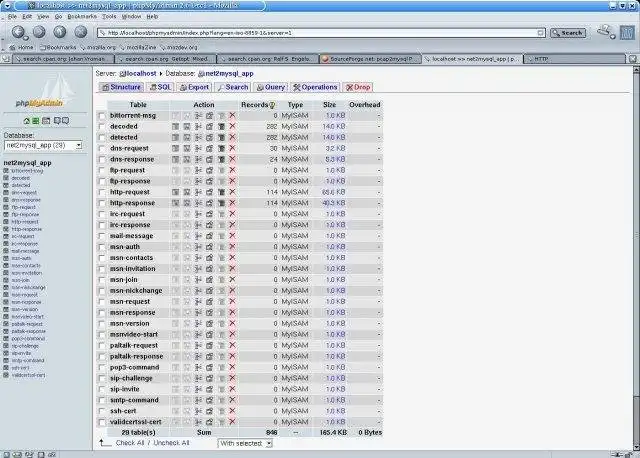Click the browser URL address field
The image size is (640, 458).
pos(321,33)
